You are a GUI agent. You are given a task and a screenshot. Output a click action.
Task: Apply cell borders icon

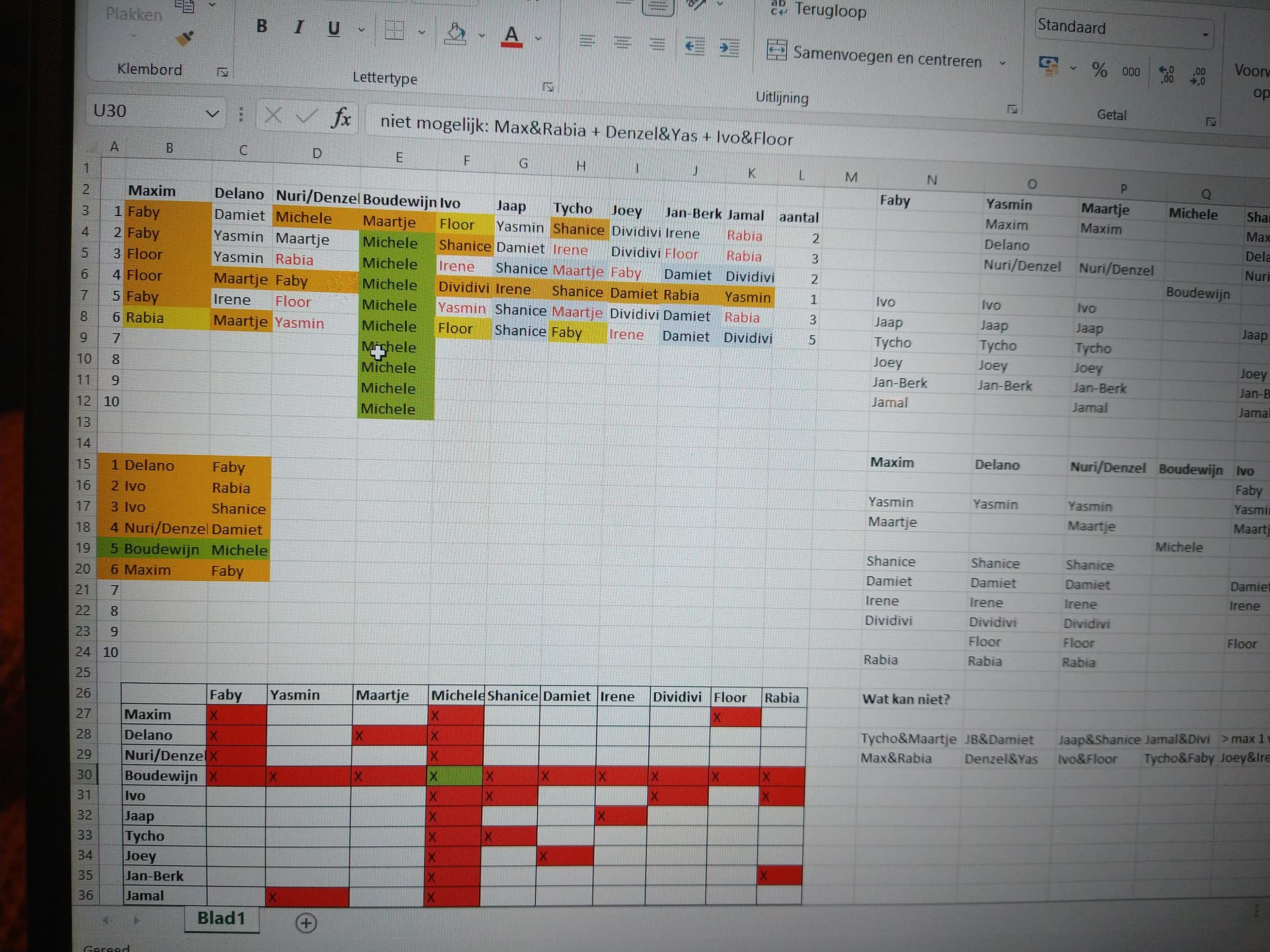[394, 30]
